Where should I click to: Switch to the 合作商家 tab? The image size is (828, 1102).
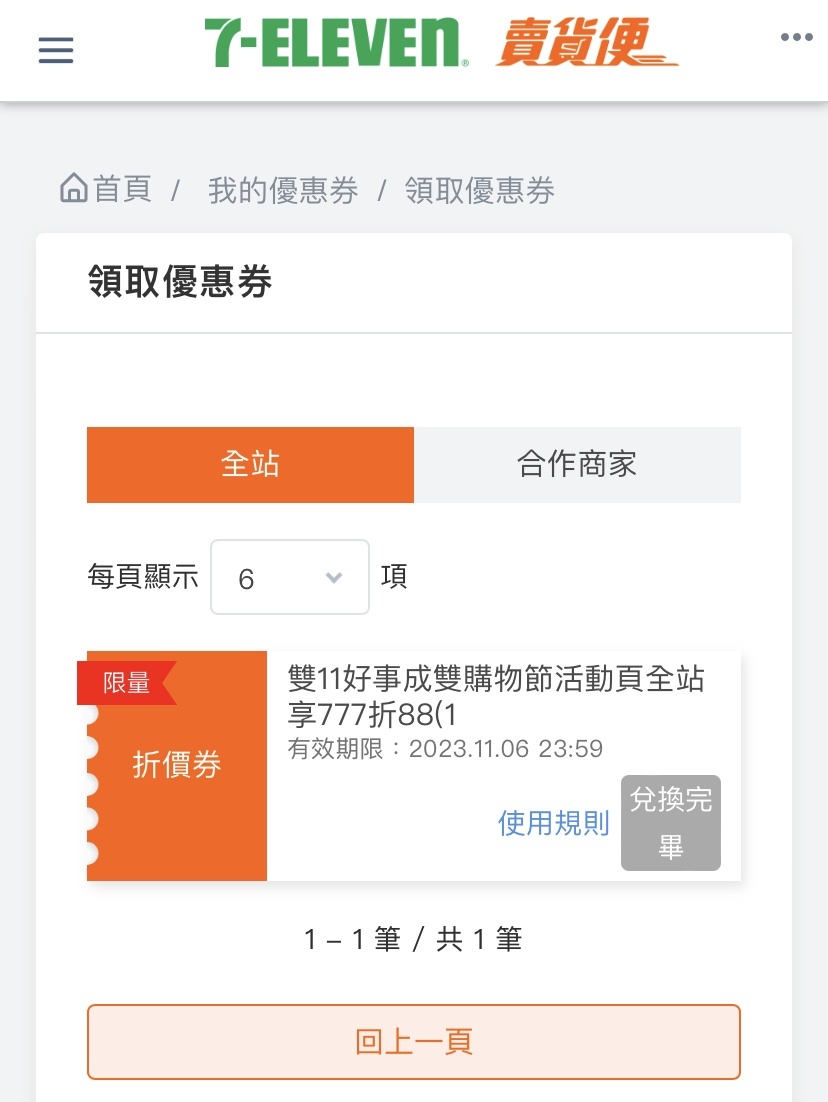tap(577, 465)
